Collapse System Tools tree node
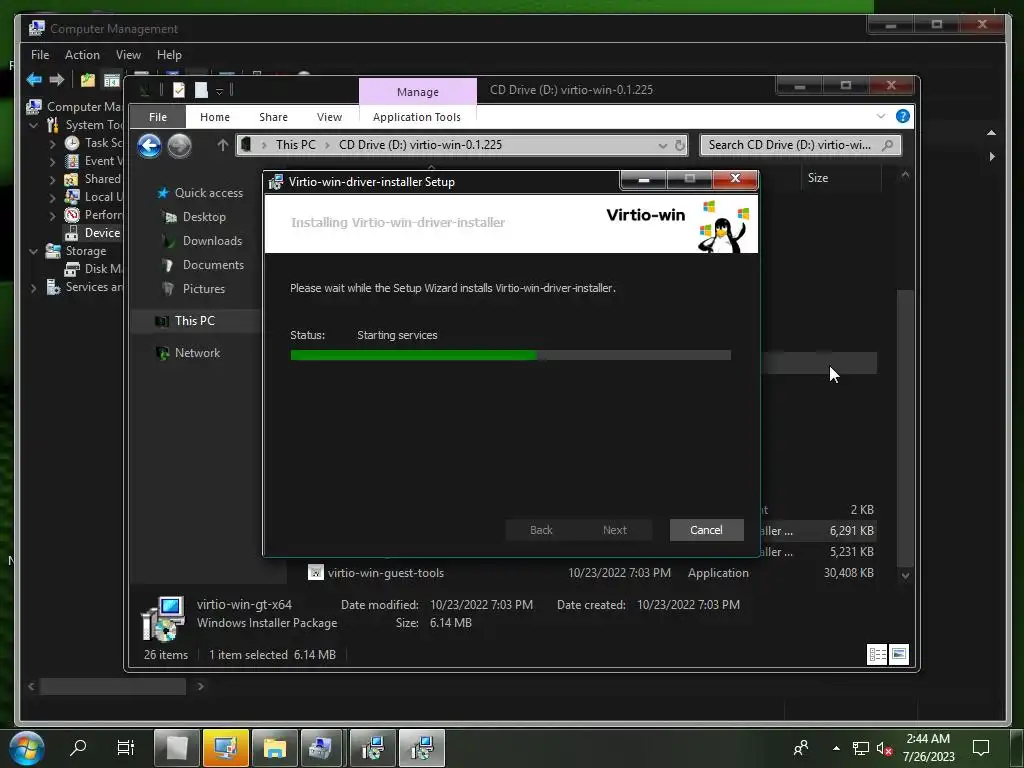 click(x=34, y=125)
